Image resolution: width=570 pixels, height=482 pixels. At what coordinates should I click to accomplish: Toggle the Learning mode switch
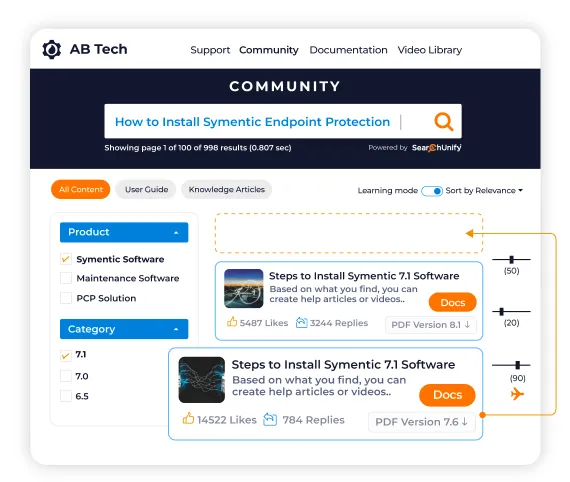[432, 191]
